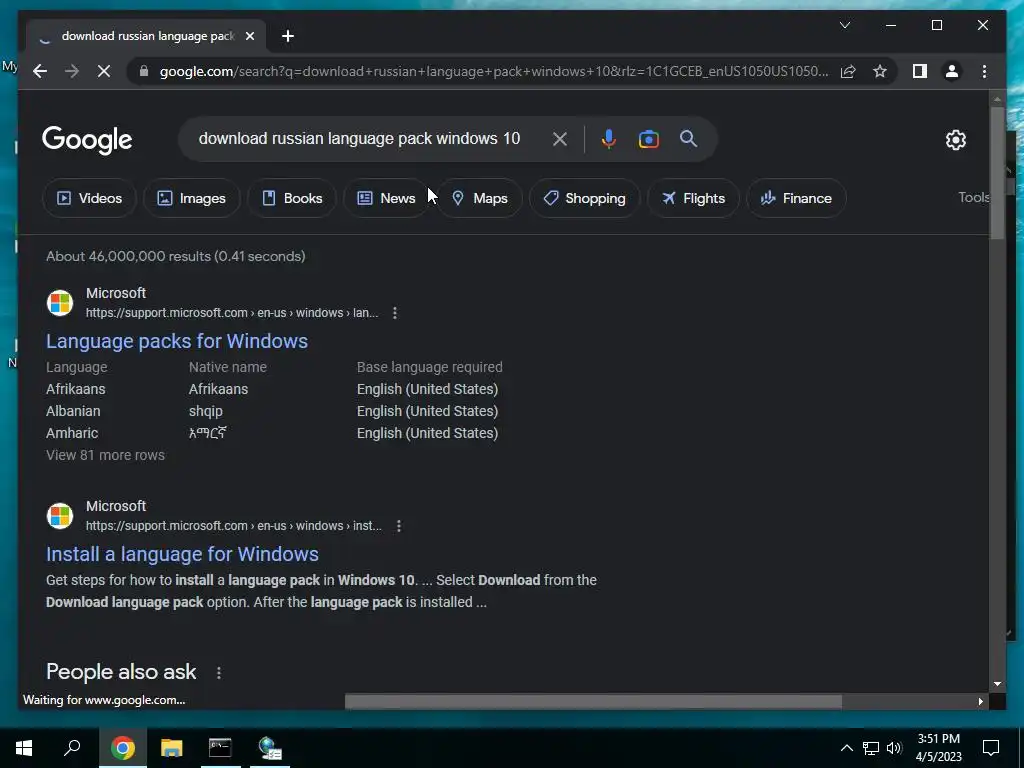This screenshot has width=1024, height=768.
Task: Filter results by News
Action: click(x=386, y=198)
